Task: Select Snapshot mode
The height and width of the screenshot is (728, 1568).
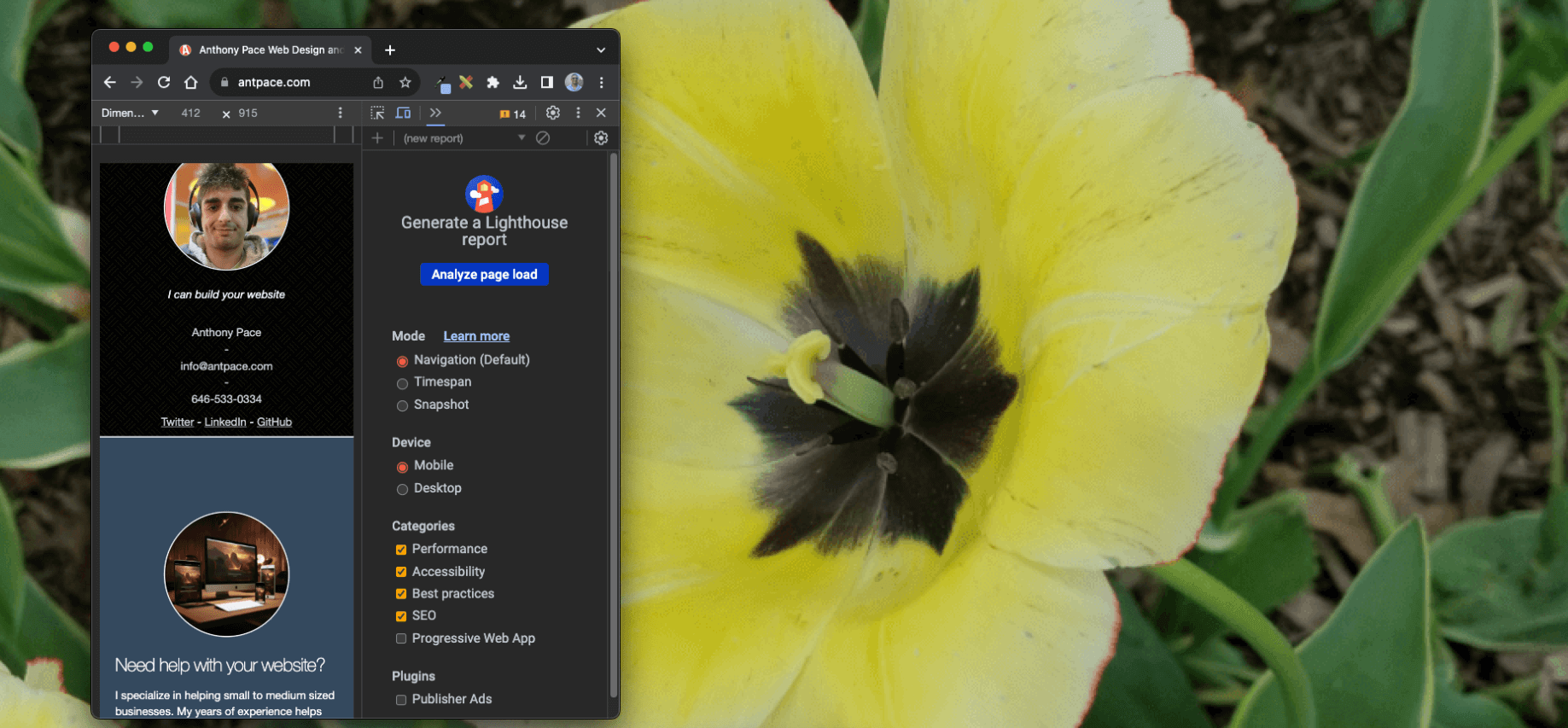Action: pyautogui.click(x=402, y=406)
